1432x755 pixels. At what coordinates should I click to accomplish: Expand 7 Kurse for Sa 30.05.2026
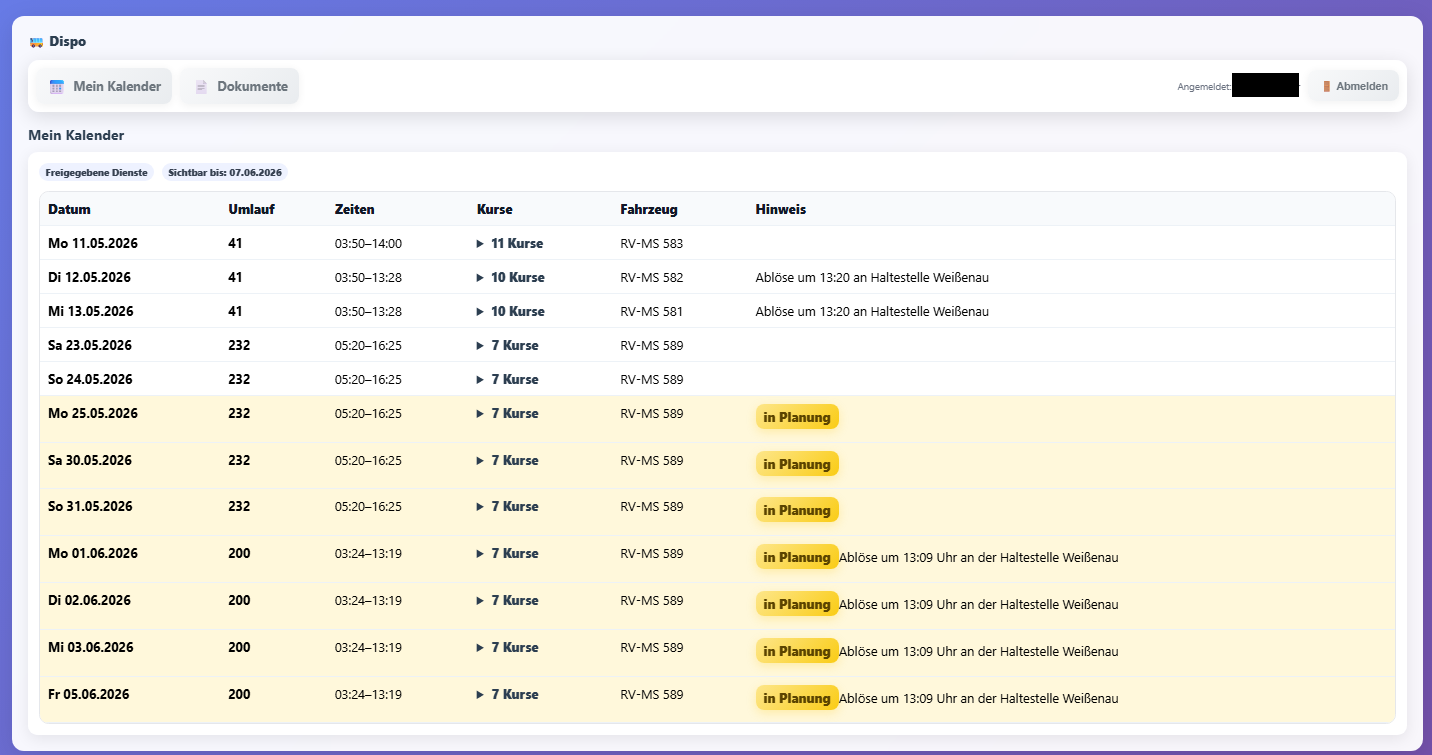point(507,460)
